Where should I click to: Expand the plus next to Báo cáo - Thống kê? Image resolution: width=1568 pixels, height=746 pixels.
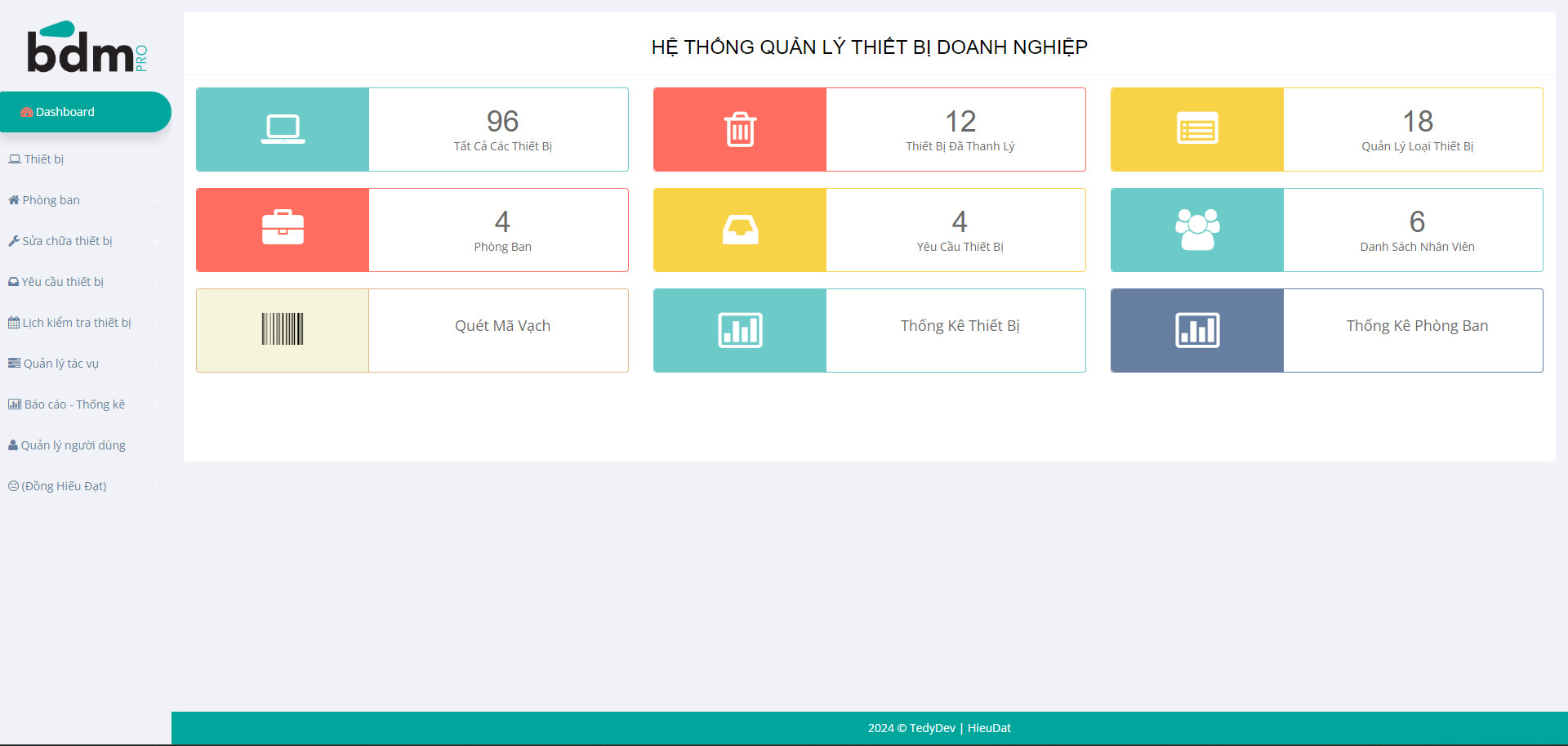pos(155,404)
